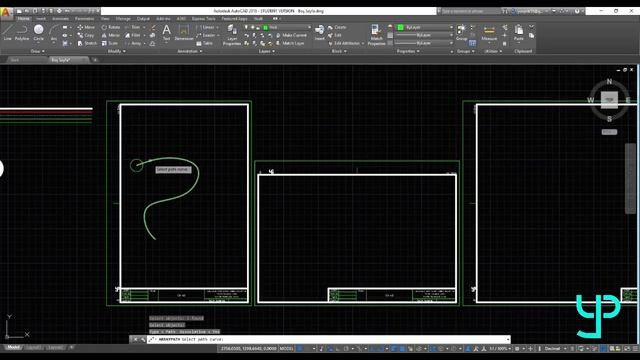Choose the Array command
The height and width of the screenshot is (360, 640).
[133, 43]
